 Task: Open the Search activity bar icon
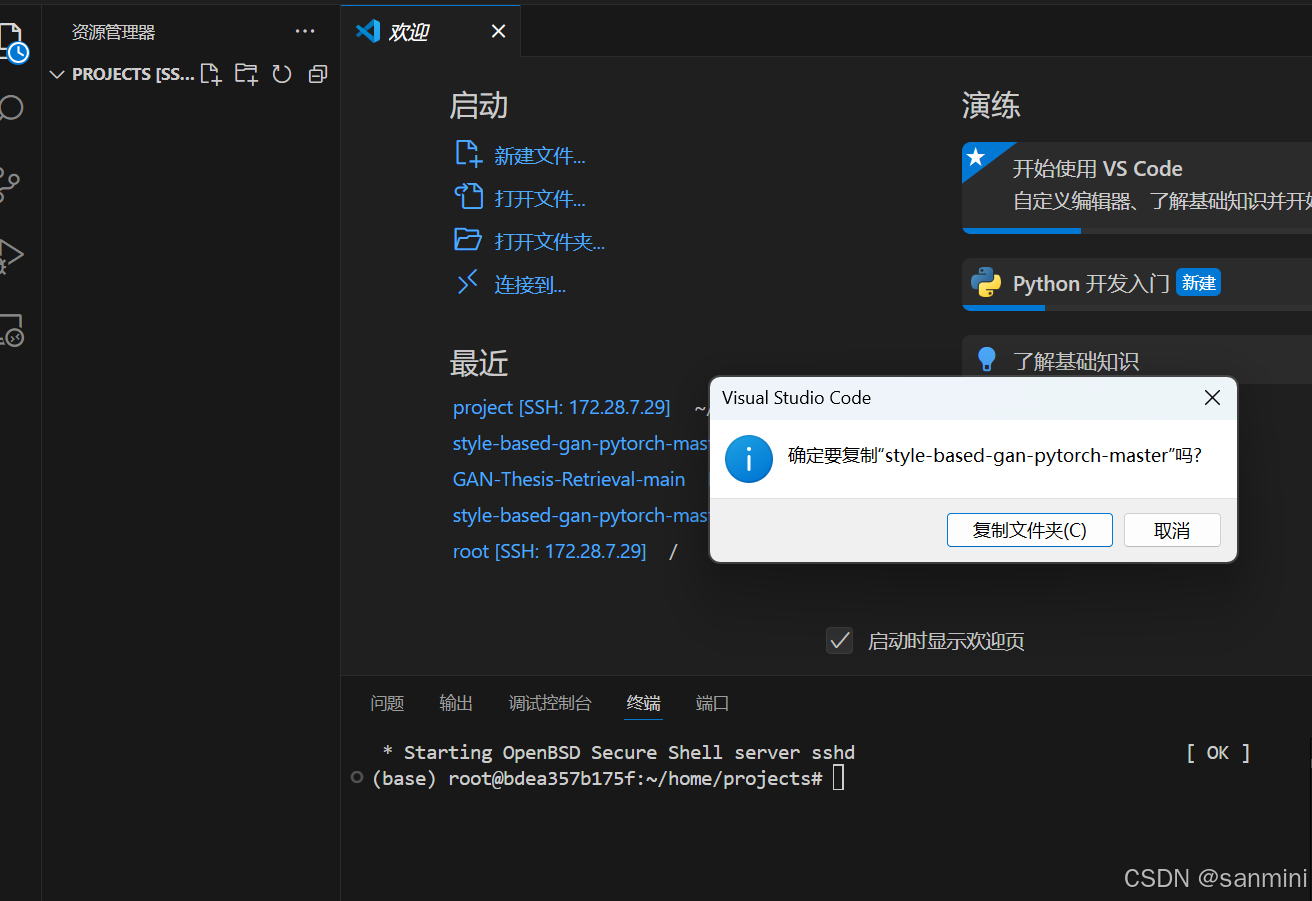click(11, 108)
